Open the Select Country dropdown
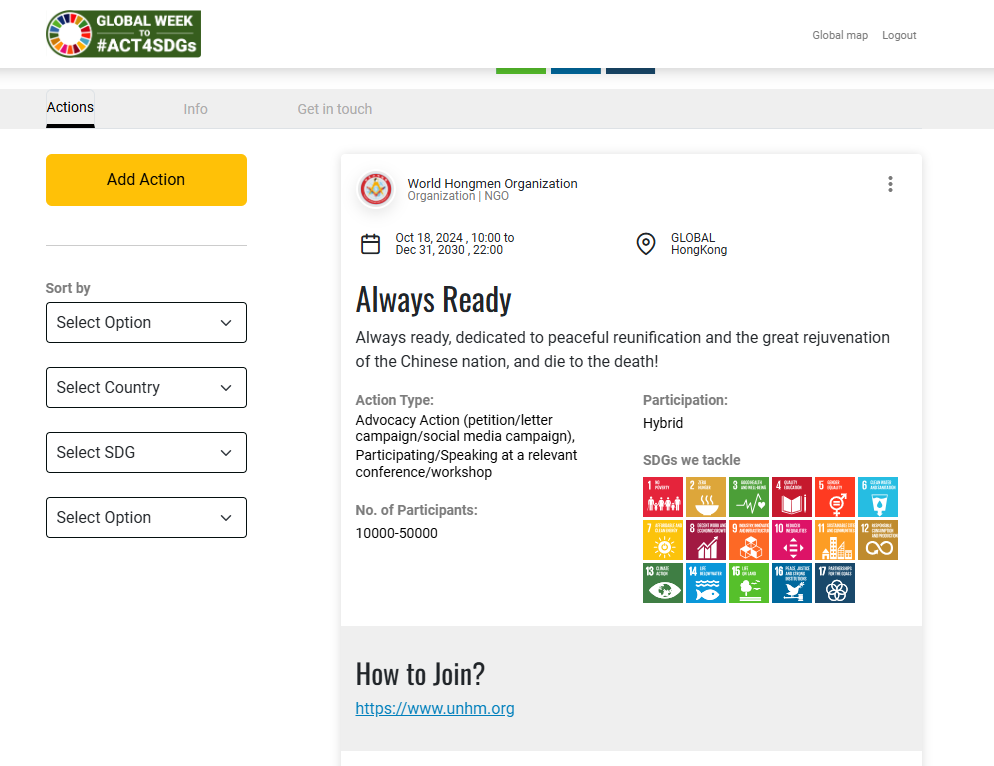The width and height of the screenshot is (994, 766). click(x=146, y=387)
